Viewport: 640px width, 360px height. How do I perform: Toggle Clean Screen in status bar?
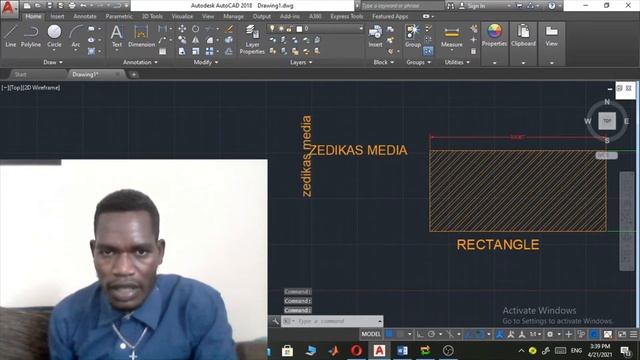[x=622, y=334]
